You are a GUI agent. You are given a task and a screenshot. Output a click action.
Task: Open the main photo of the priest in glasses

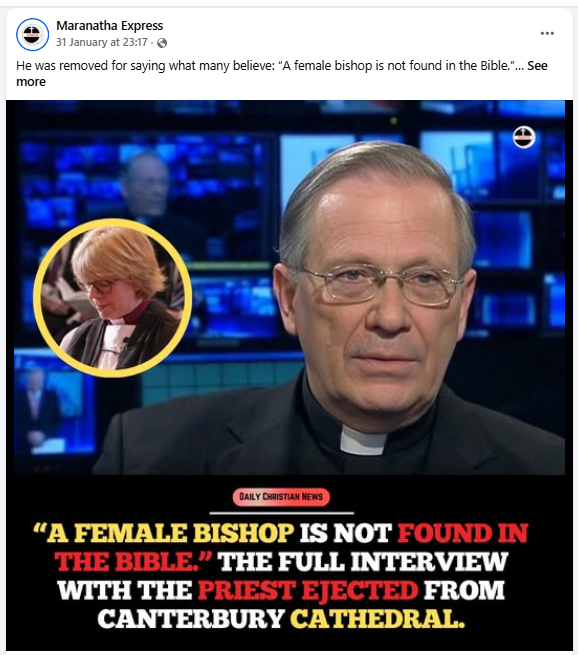point(376,309)
